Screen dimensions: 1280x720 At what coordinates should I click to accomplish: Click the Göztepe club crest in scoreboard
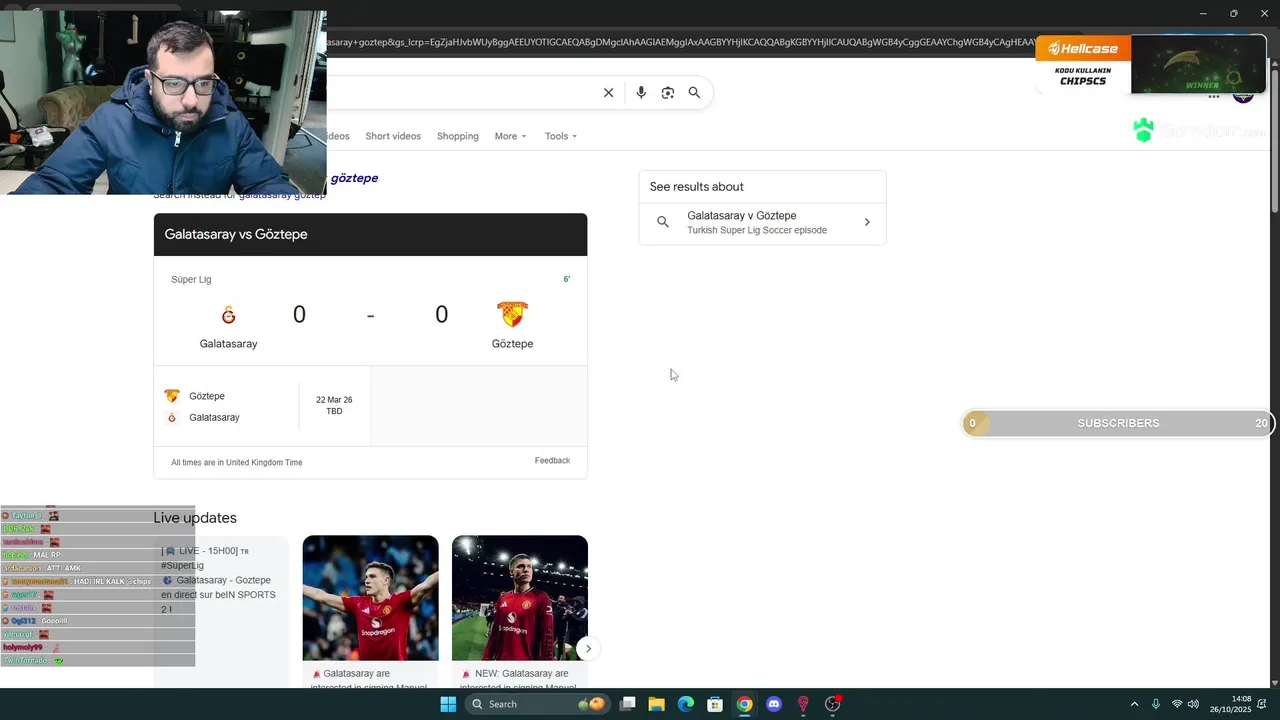coord(512,314)
